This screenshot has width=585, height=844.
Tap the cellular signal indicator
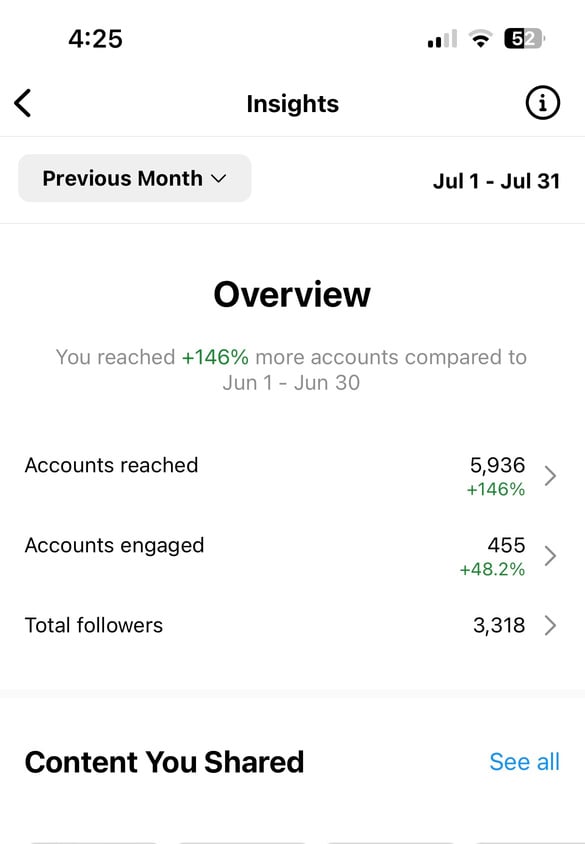pyautogui.click(x=440, y=37)
